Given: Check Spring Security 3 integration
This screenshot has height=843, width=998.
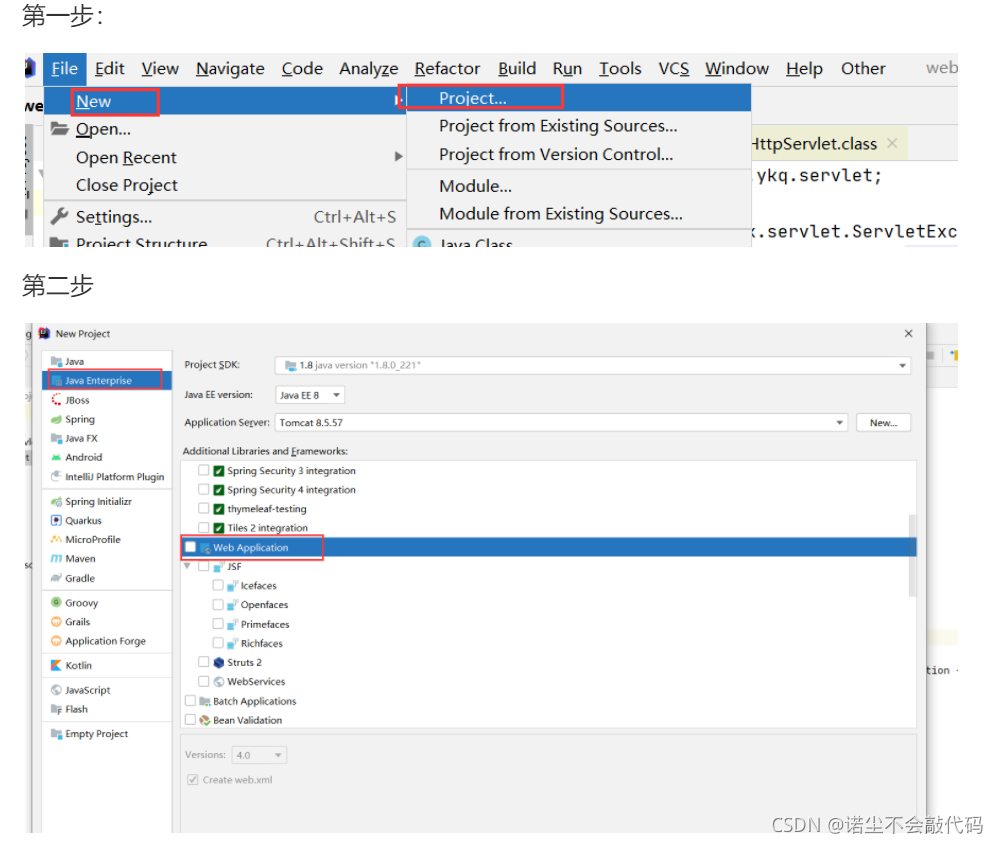Looking at the screenshot, I should [204, 470].
